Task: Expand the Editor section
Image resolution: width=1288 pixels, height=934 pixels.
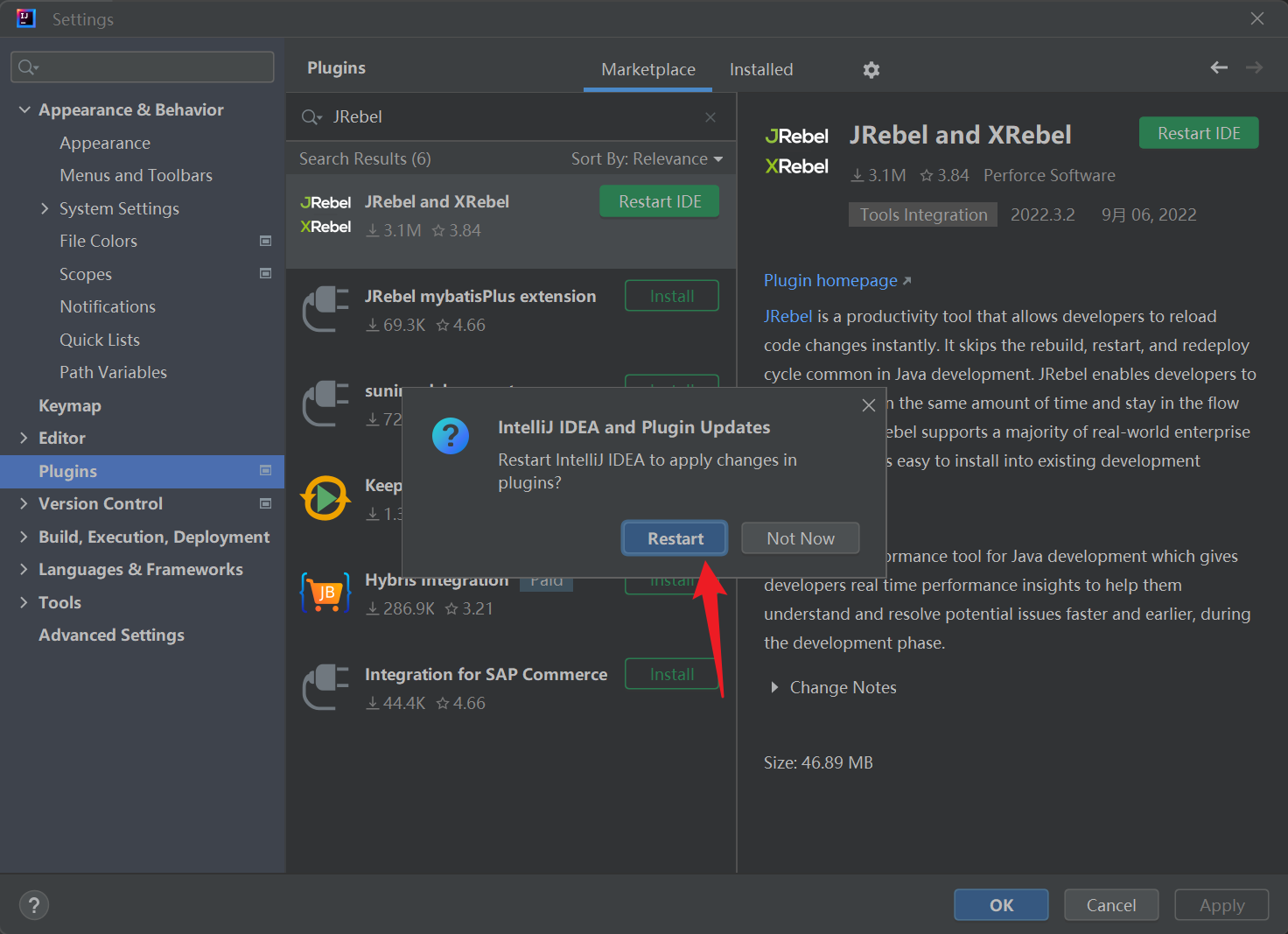Action: pyautogui.click(x=24, y=438)
